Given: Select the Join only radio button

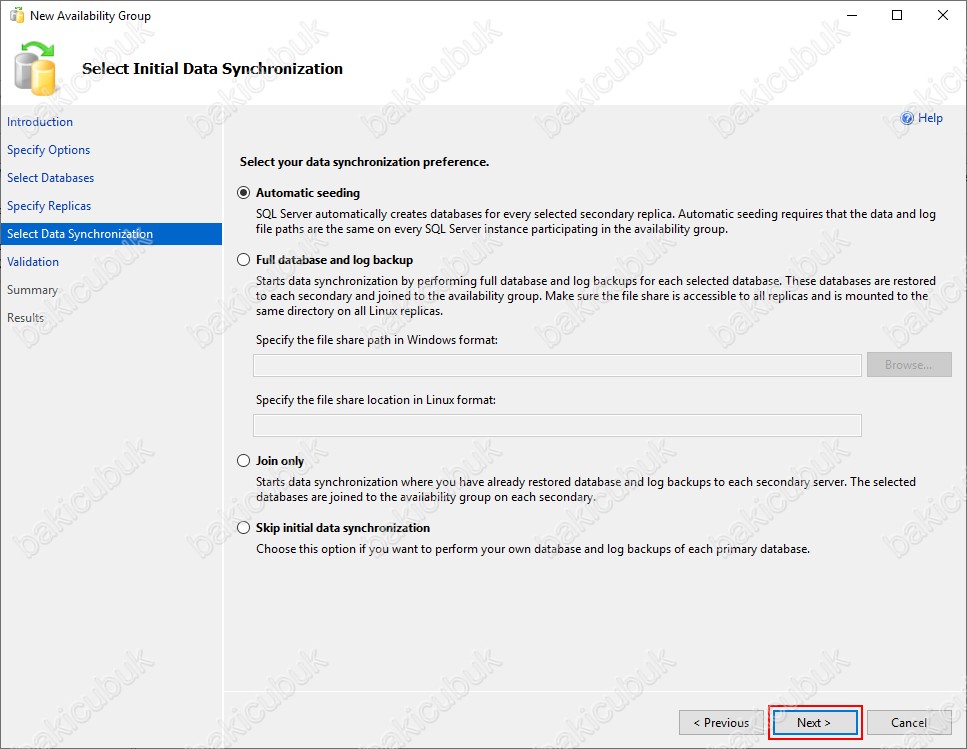Looking at the screenshot, I should pyautogui.click(x=244, y=461).
